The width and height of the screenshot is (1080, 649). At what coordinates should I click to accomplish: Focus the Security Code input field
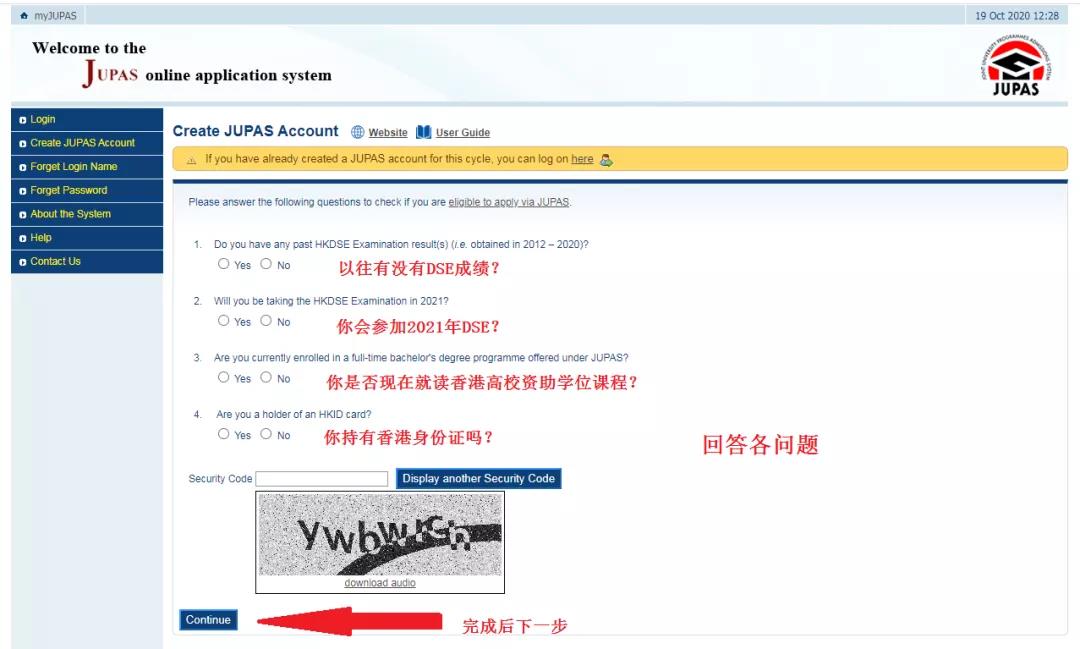322,478
